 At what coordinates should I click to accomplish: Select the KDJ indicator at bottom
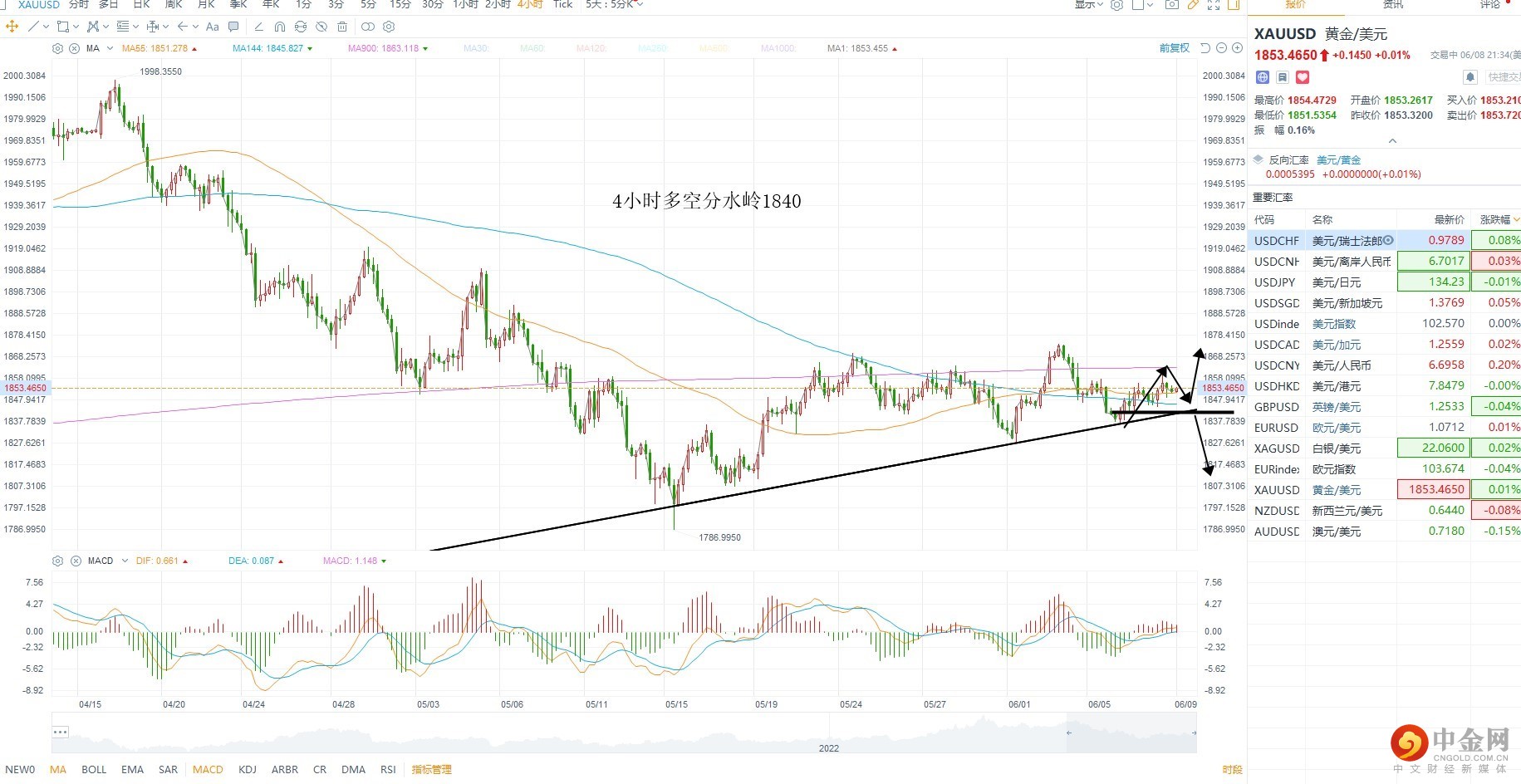248,769
